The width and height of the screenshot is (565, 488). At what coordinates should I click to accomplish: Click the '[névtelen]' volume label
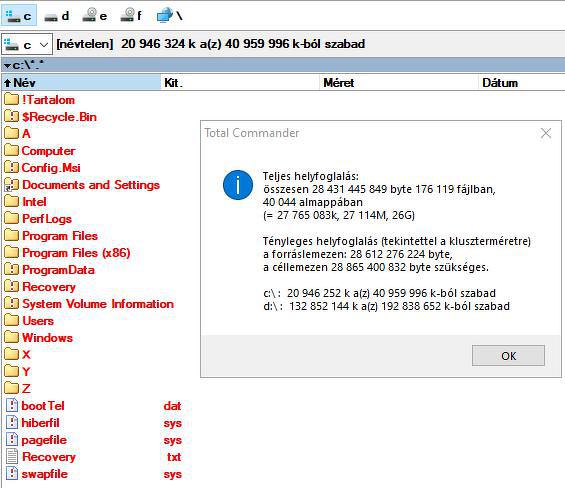[85, 44]
